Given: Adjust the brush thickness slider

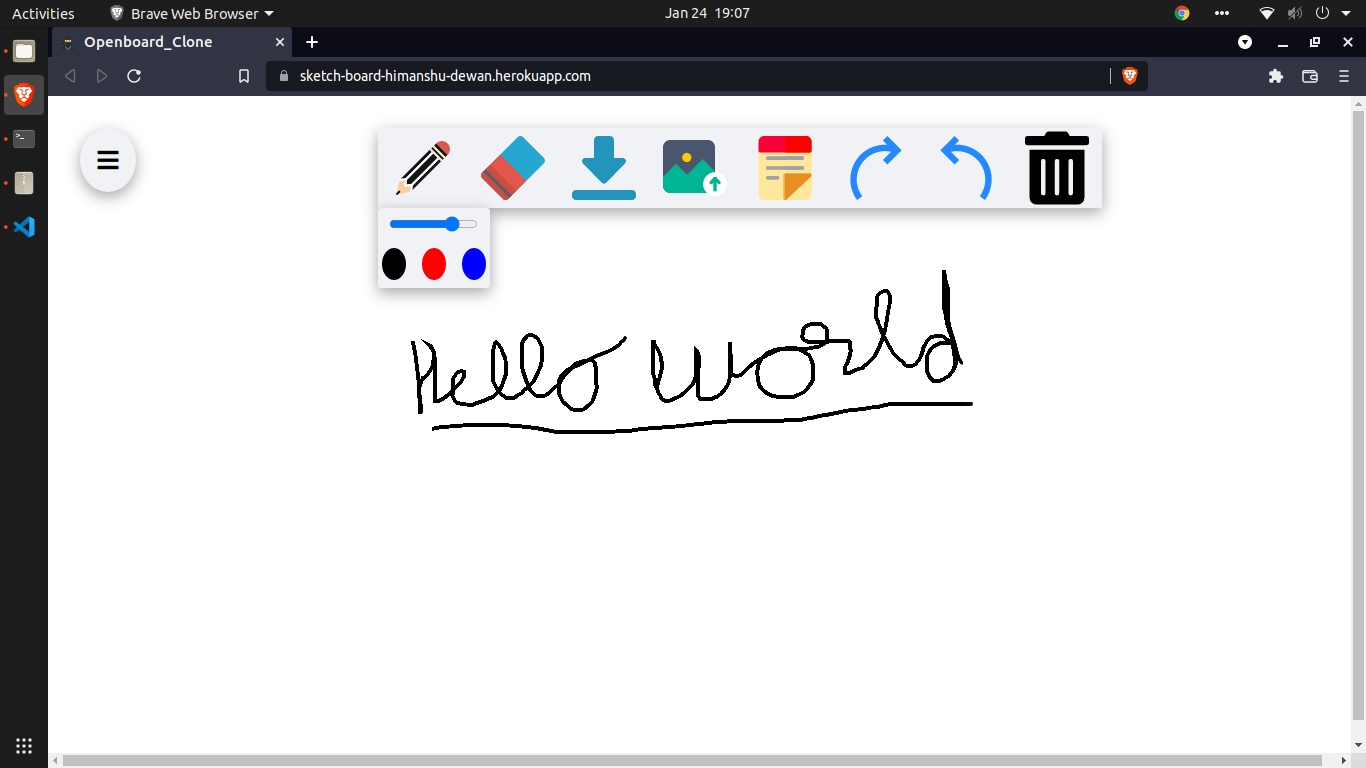Looking at the screenshot, I should pos(452,223).
